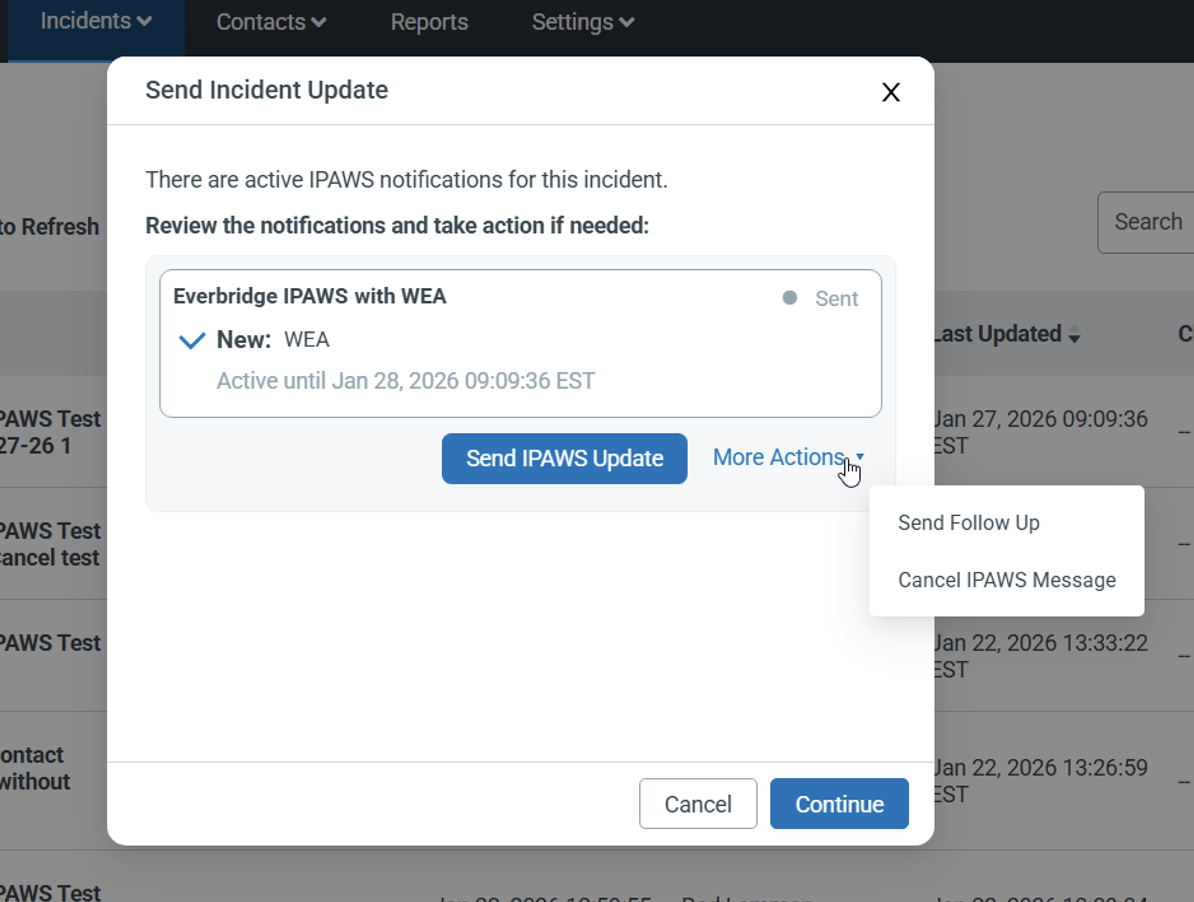
Task: Close the Send Incident Update dialog
Action: (890, 92)
